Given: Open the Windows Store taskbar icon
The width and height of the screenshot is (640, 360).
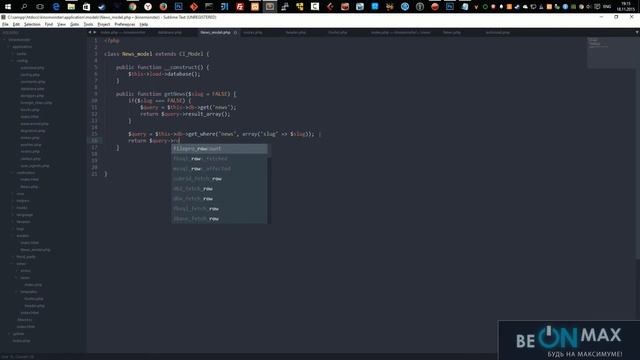Looking at the screenshot, I should coord(86,7).
